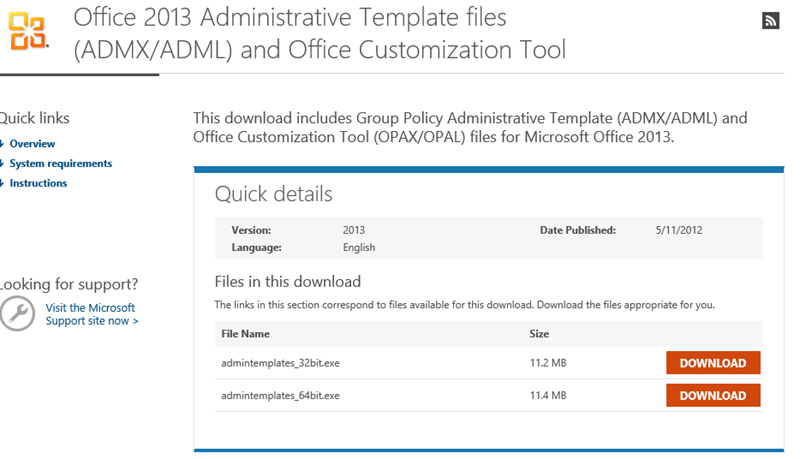
Task: Select the admintemplates_64bit.exe file name
Action: point(280,396)
